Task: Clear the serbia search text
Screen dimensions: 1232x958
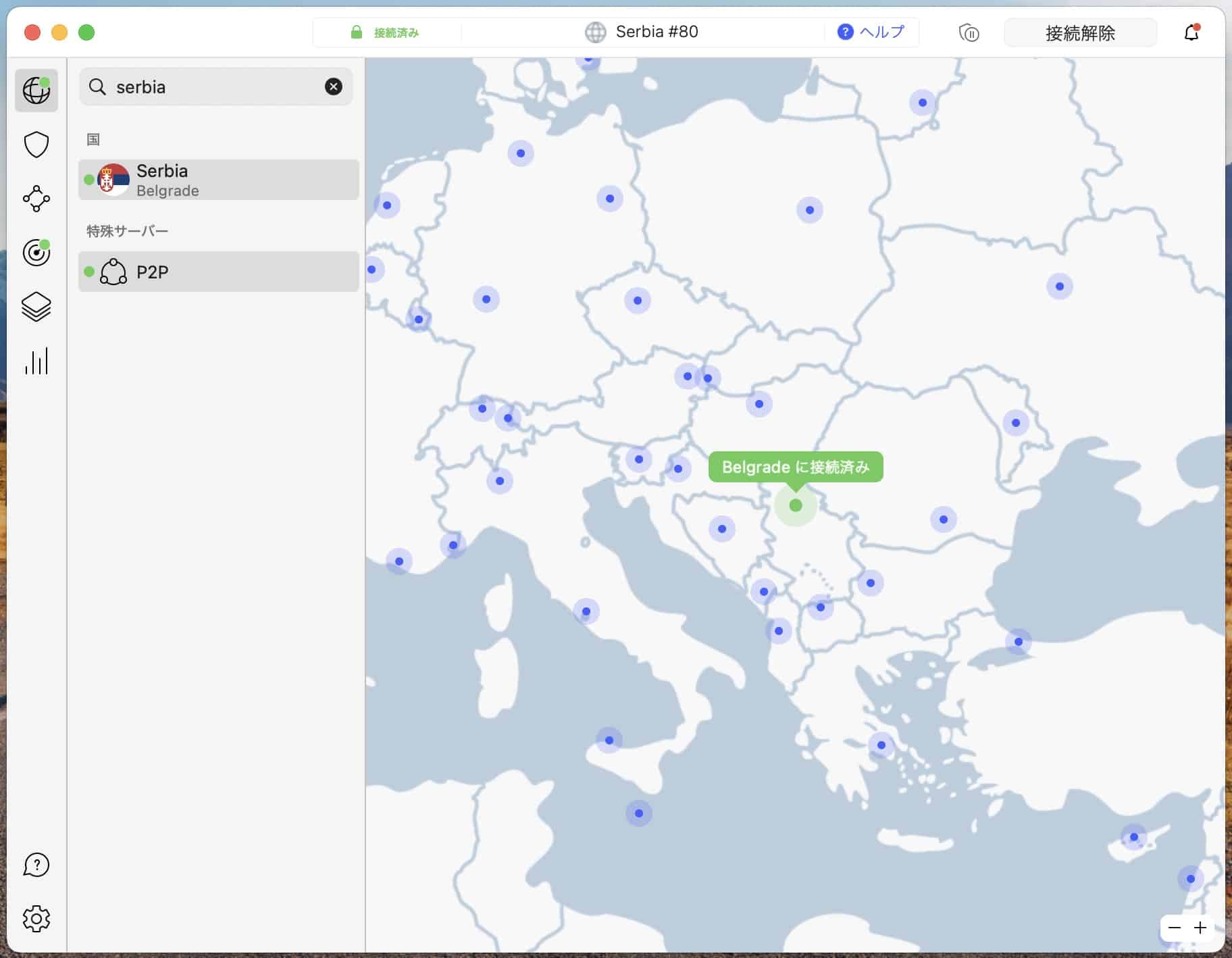Action: (x=334, y=86)
